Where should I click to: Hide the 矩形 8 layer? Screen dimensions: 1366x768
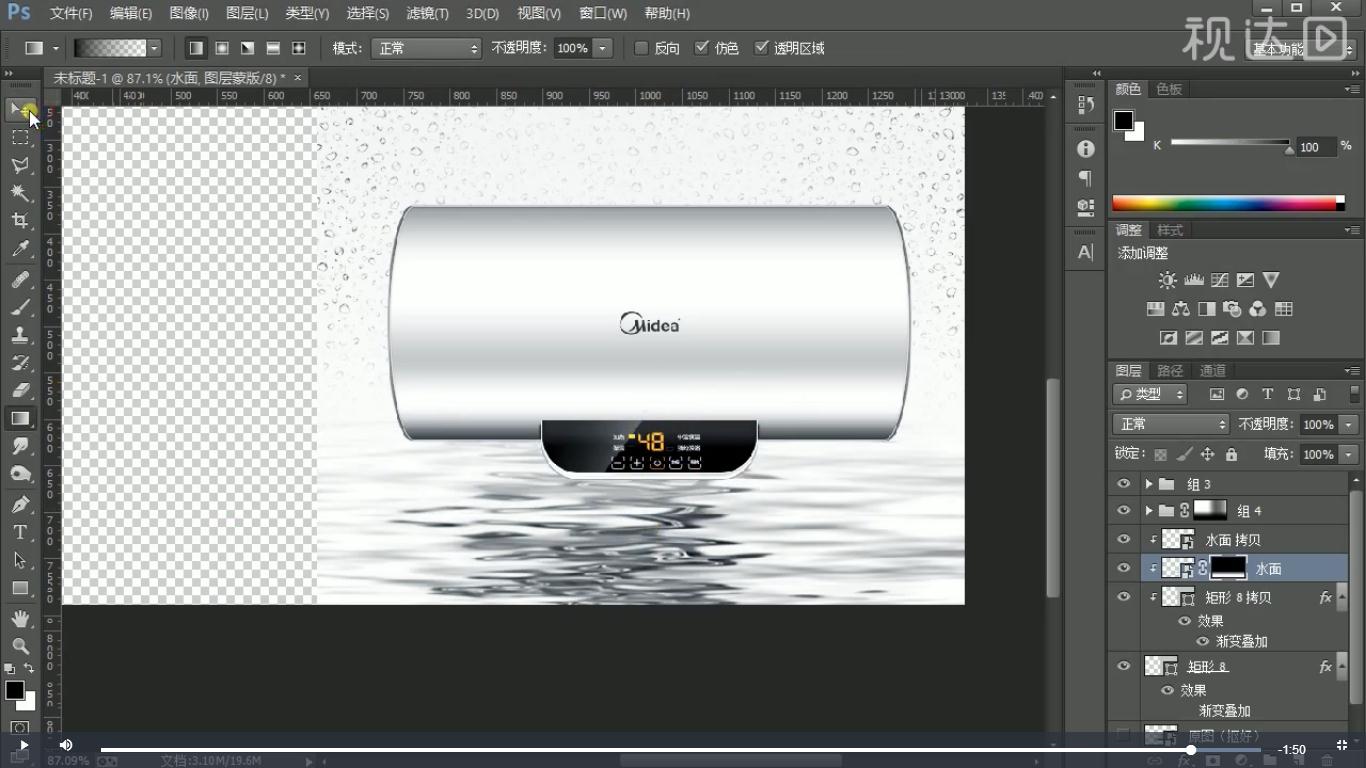1124,666
